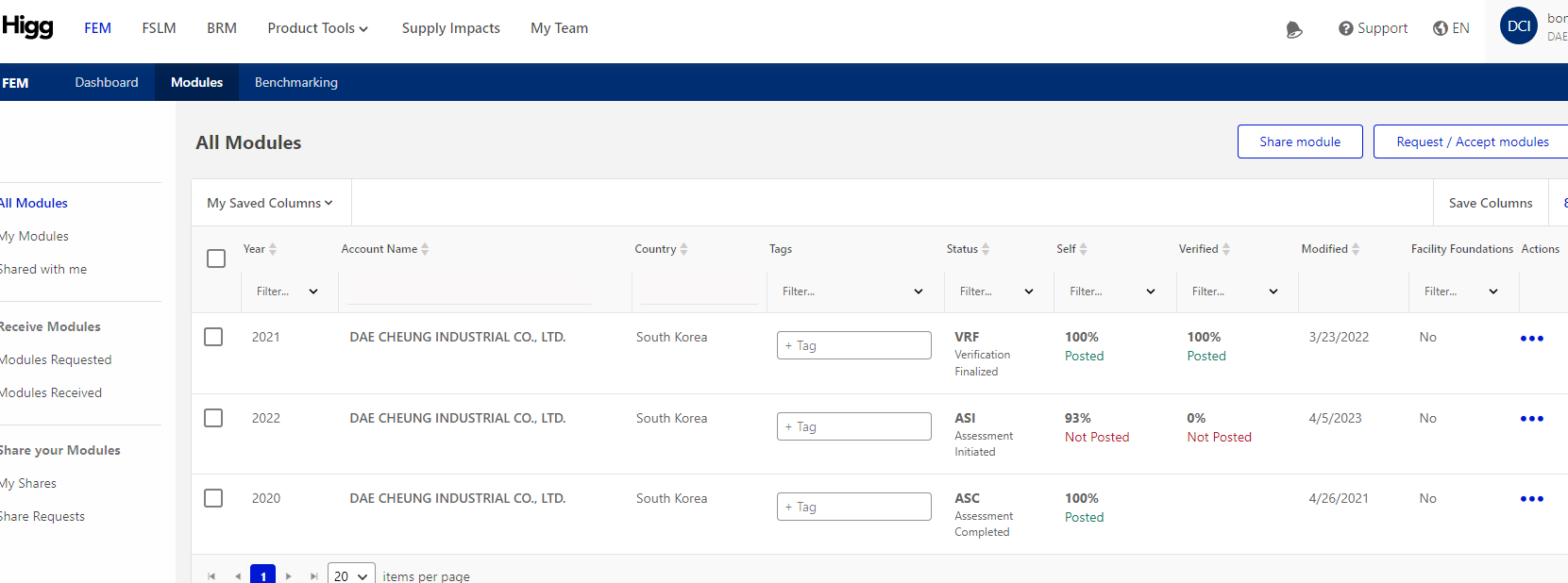Open the BRM top menu
The image size is (1568, 583).
(x=222, y=28)
